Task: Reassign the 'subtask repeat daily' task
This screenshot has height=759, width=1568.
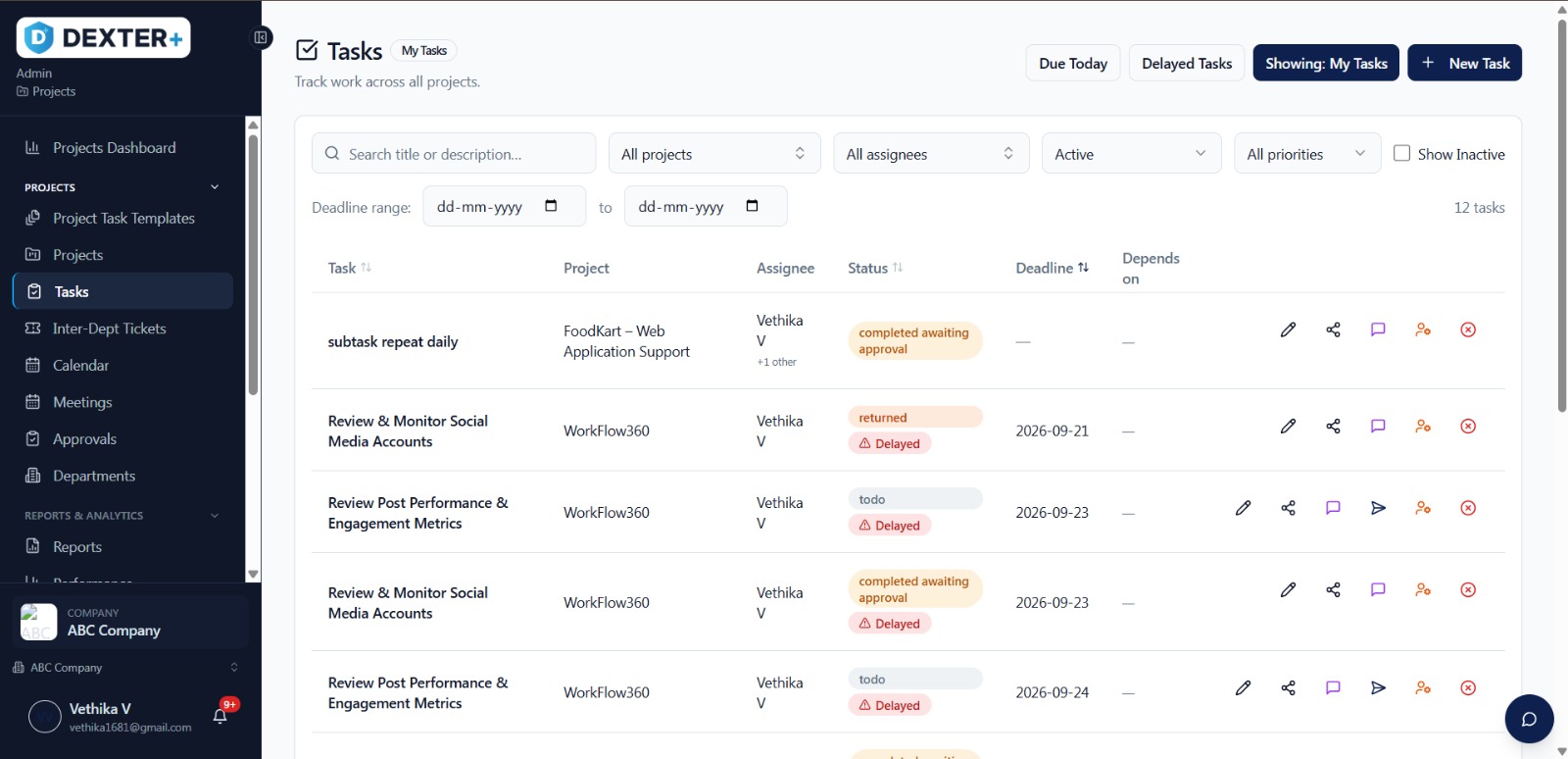Action: (1423, 329)
